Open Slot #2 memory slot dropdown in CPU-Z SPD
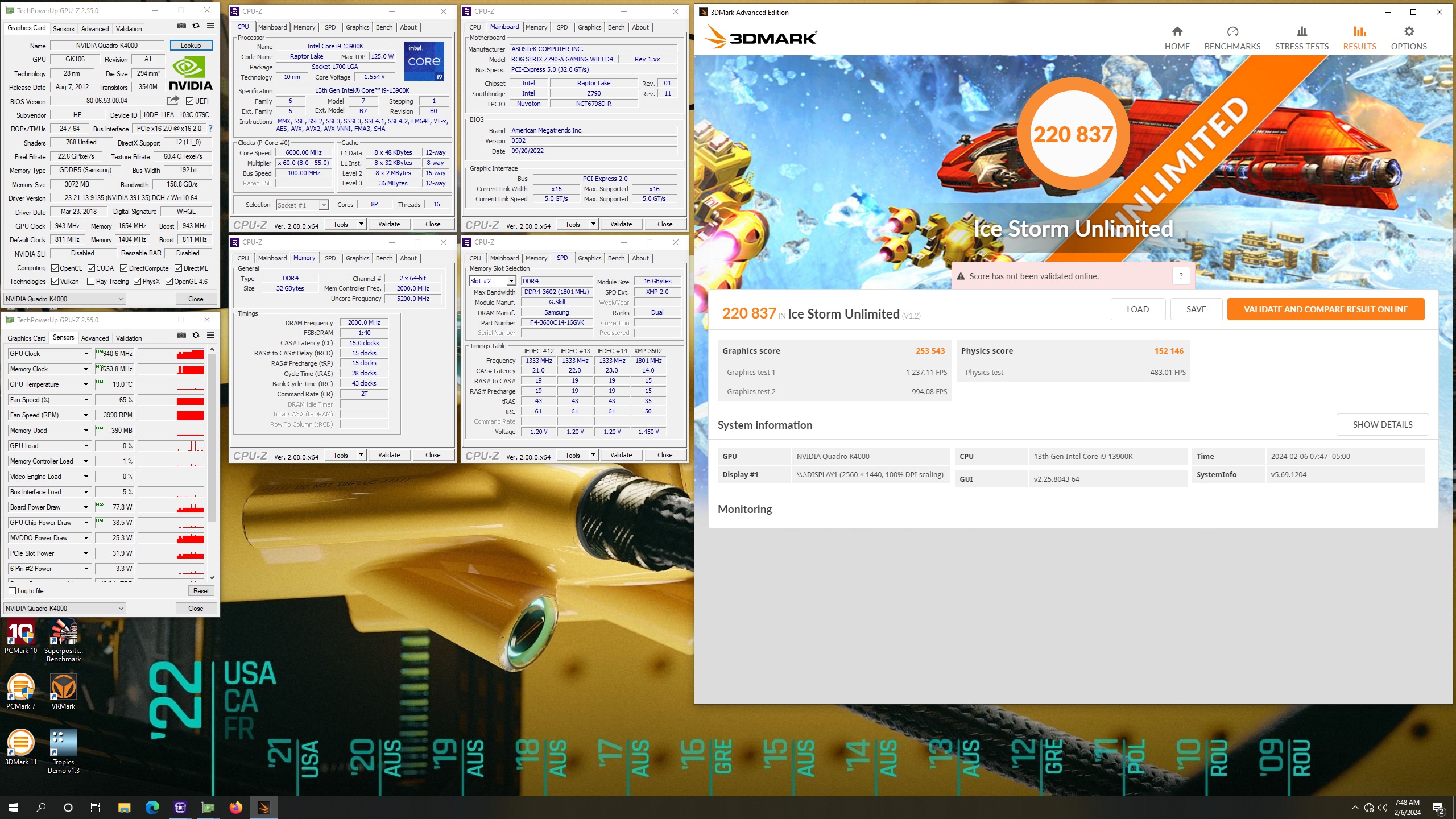 [511, 281]
